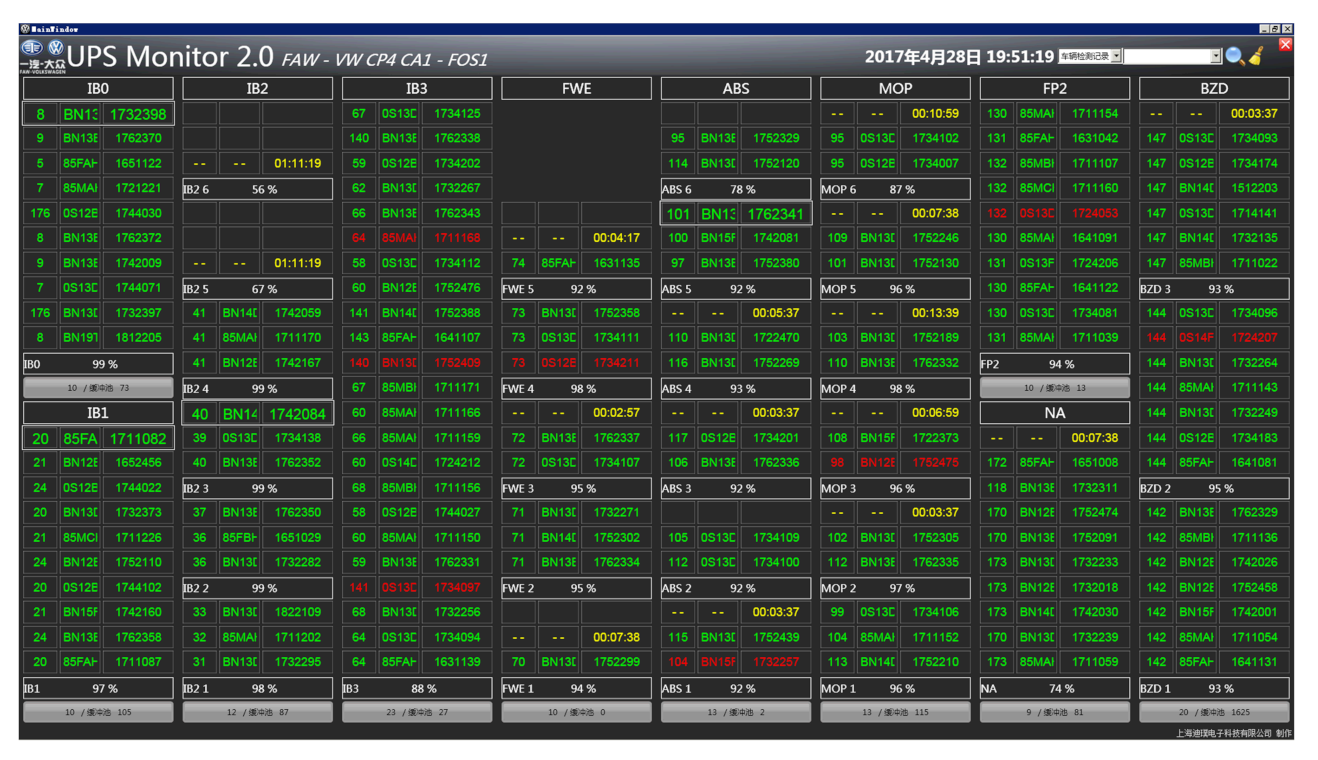1318x760 pixels.
Task: Close the monitor with the red X
Action: (1286, 45)
